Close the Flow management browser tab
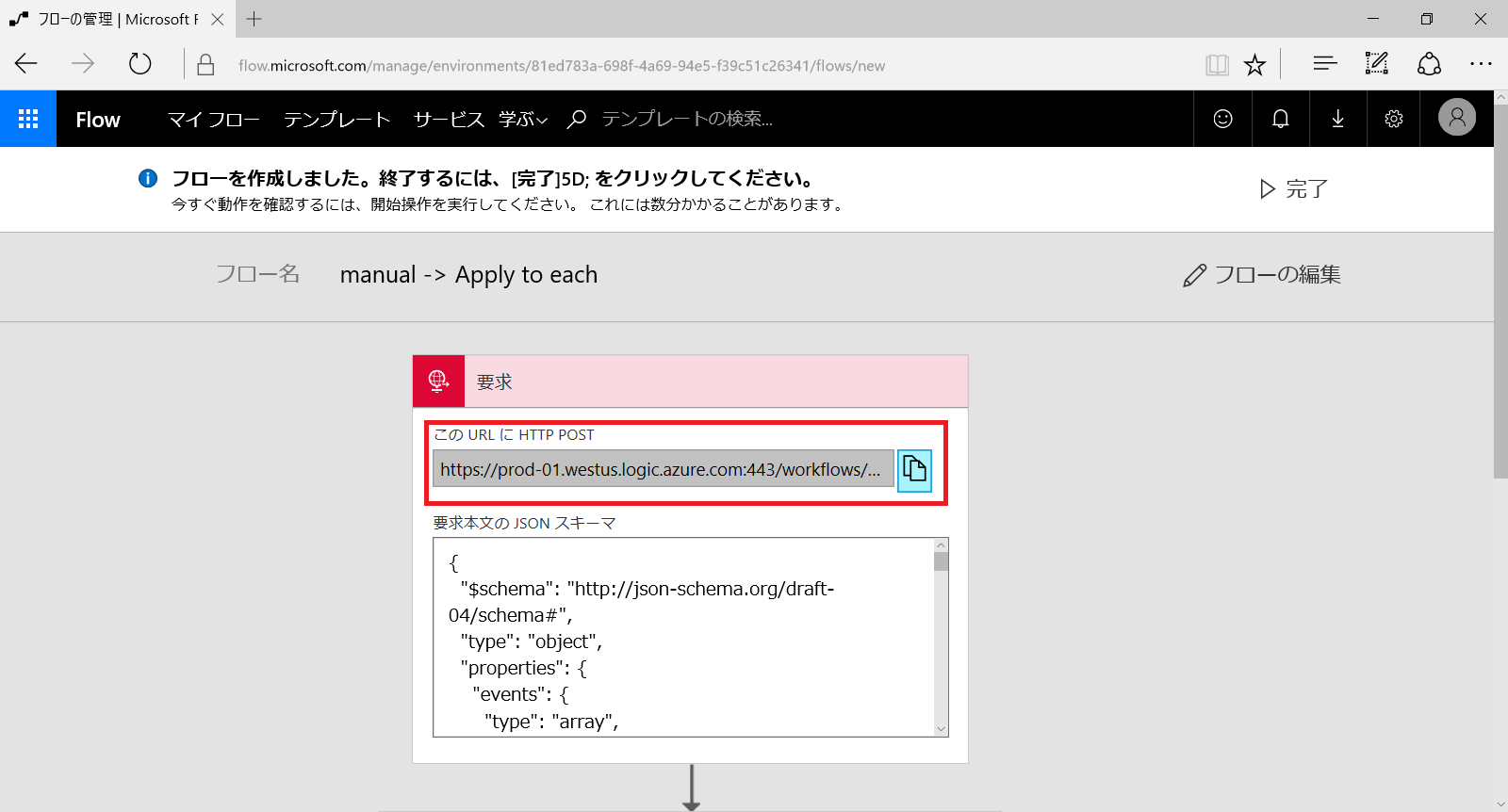Image resolution: width=1508 pixels, height=812 pixels. pos(218,19)
